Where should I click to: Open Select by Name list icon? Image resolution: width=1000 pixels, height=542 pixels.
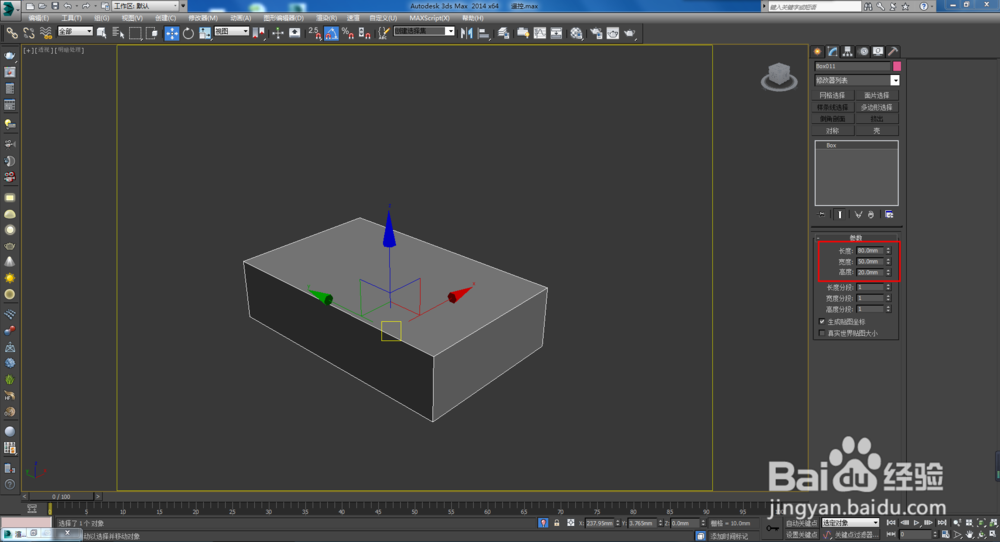click(118, 33)
